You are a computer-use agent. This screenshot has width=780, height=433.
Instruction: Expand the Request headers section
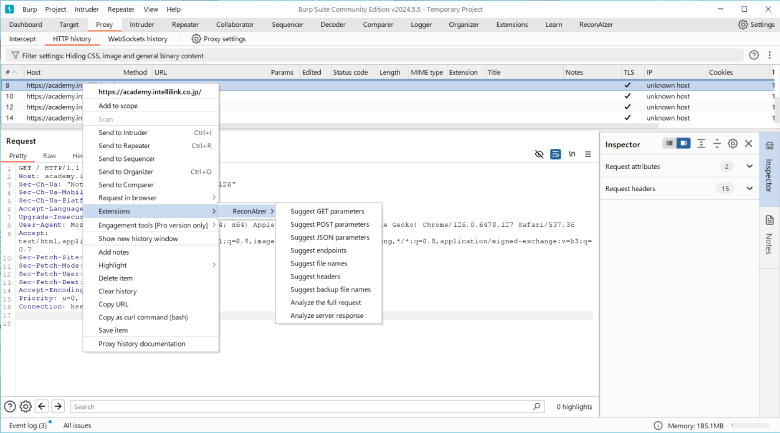pos(749,188)
